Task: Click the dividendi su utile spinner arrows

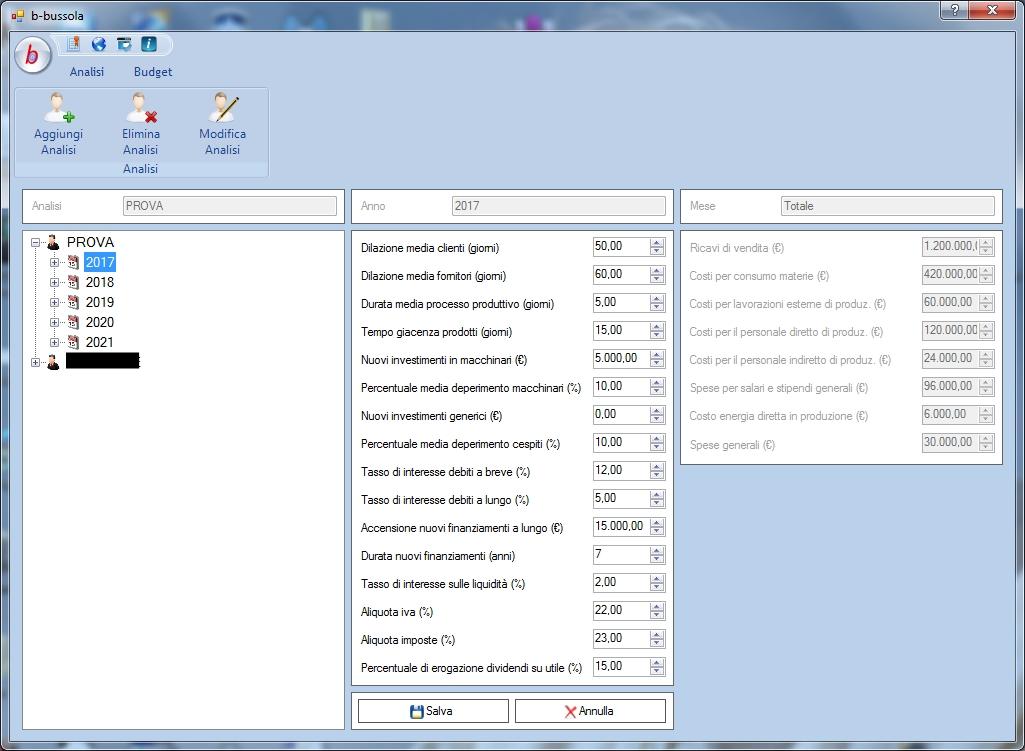Action: click(x=657, y=666)
